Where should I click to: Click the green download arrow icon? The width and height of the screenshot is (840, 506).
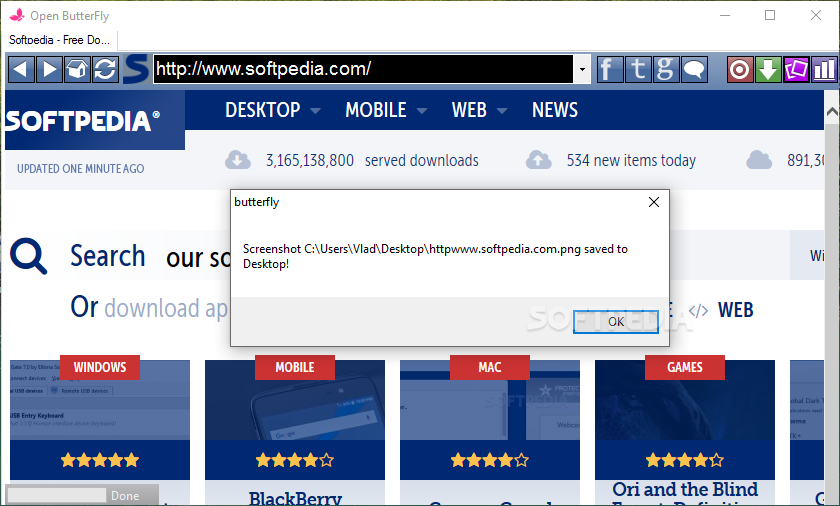[768, 69]
